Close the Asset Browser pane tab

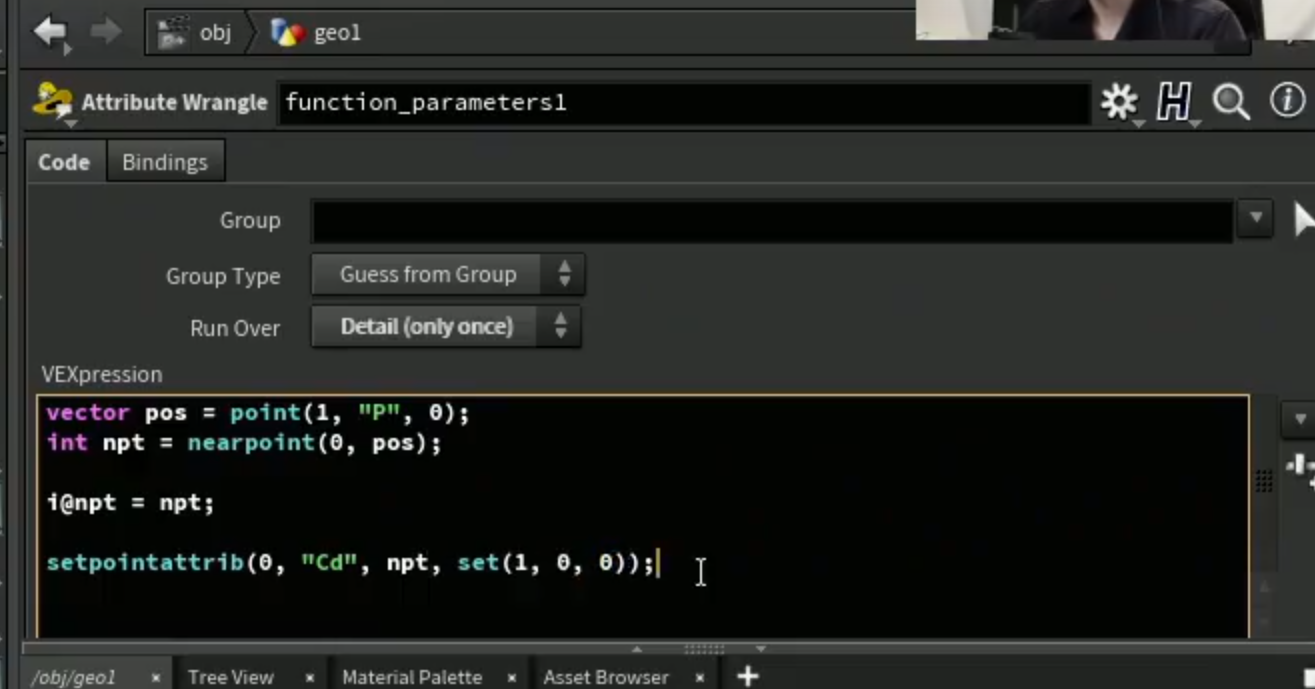point(700,678)
